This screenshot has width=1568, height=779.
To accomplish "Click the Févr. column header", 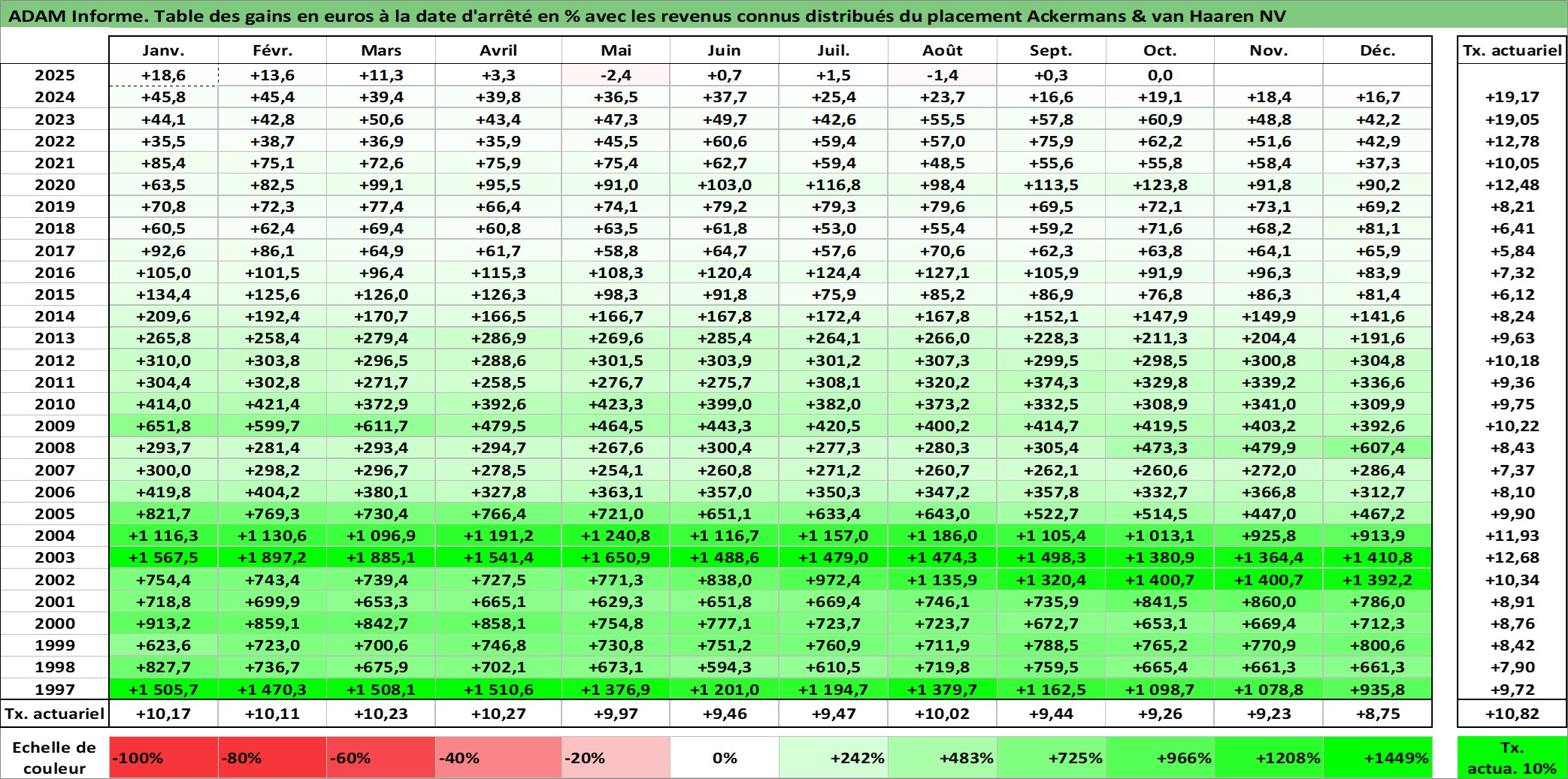I will click(273, 50).
